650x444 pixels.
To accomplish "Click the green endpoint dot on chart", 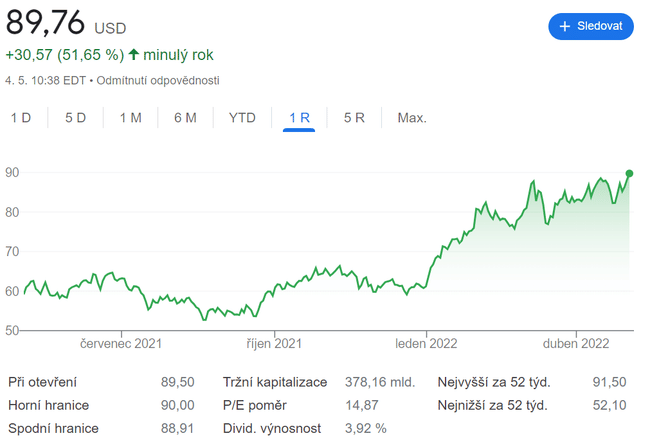I will point(630,173).
